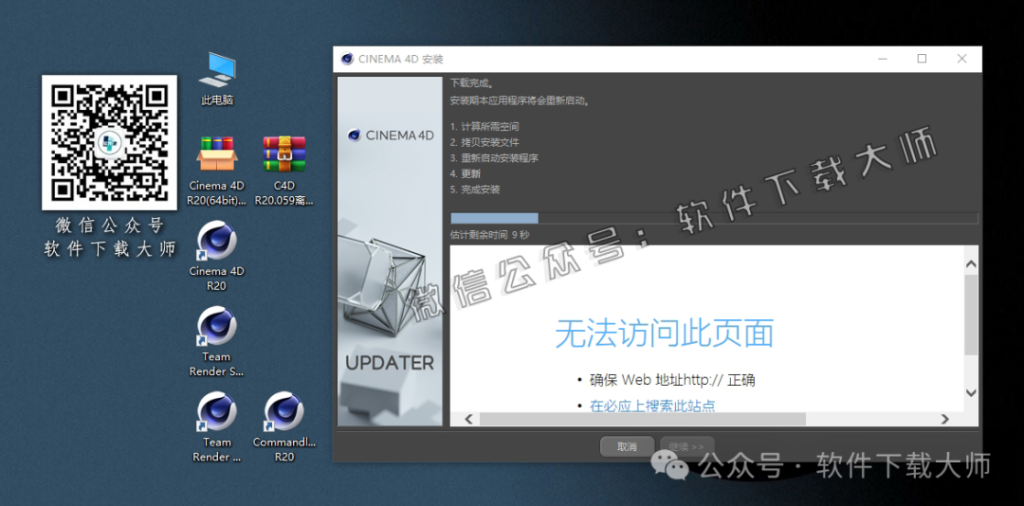Click step 4. 更新
The height and width of the screenshot is (506, 1024).
(466, 174)
